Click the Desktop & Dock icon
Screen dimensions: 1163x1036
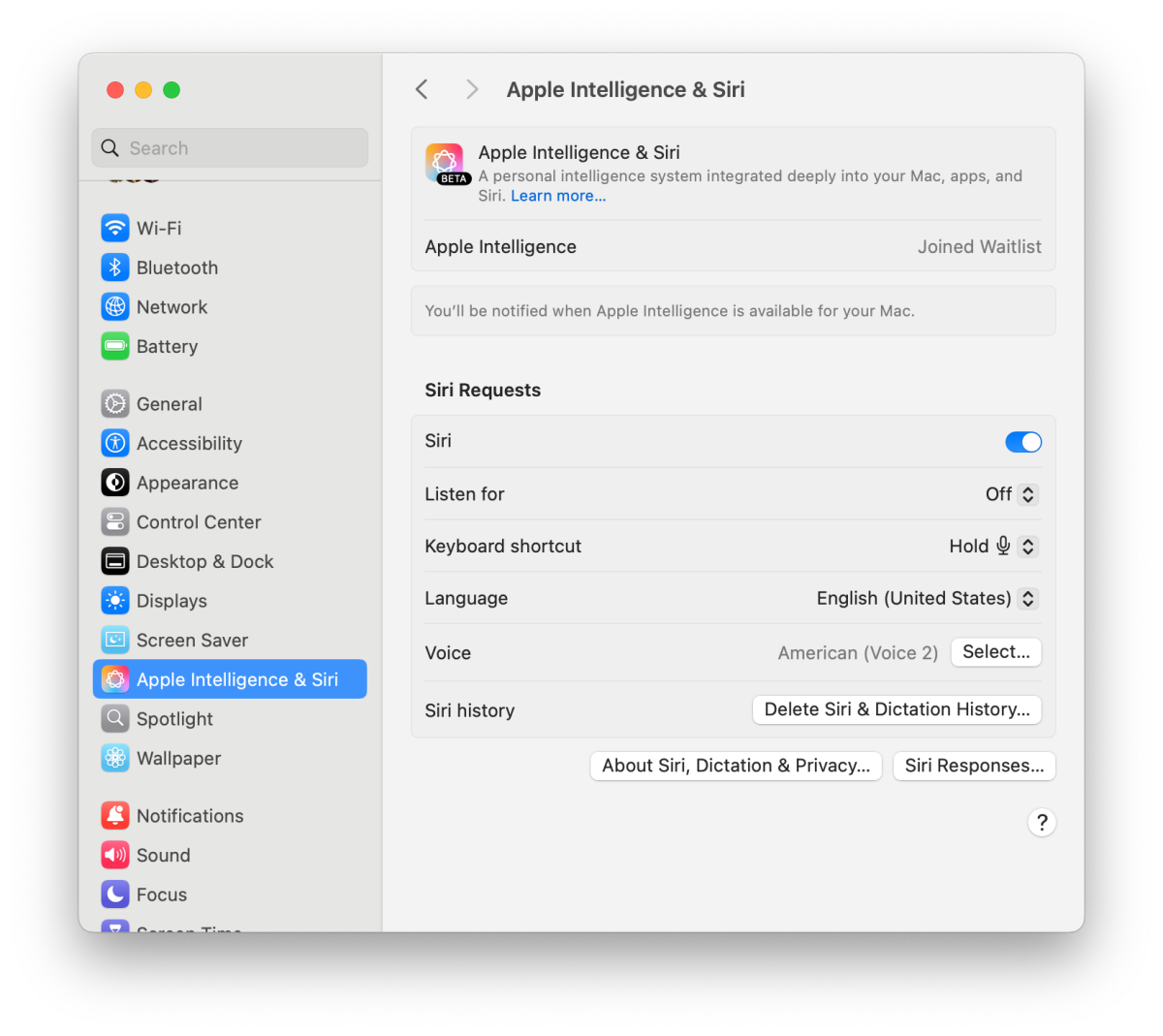tap(115, 561)
